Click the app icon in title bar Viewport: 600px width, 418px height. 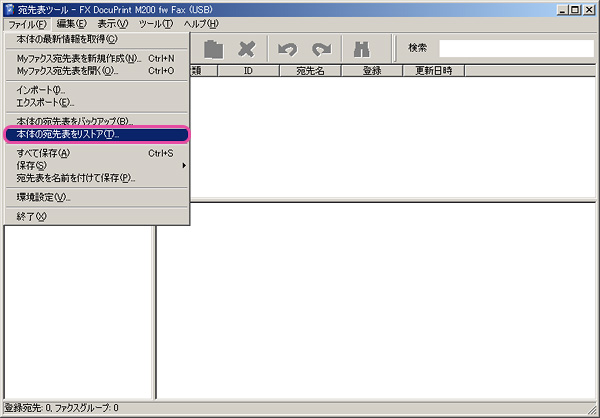[9, 9]
